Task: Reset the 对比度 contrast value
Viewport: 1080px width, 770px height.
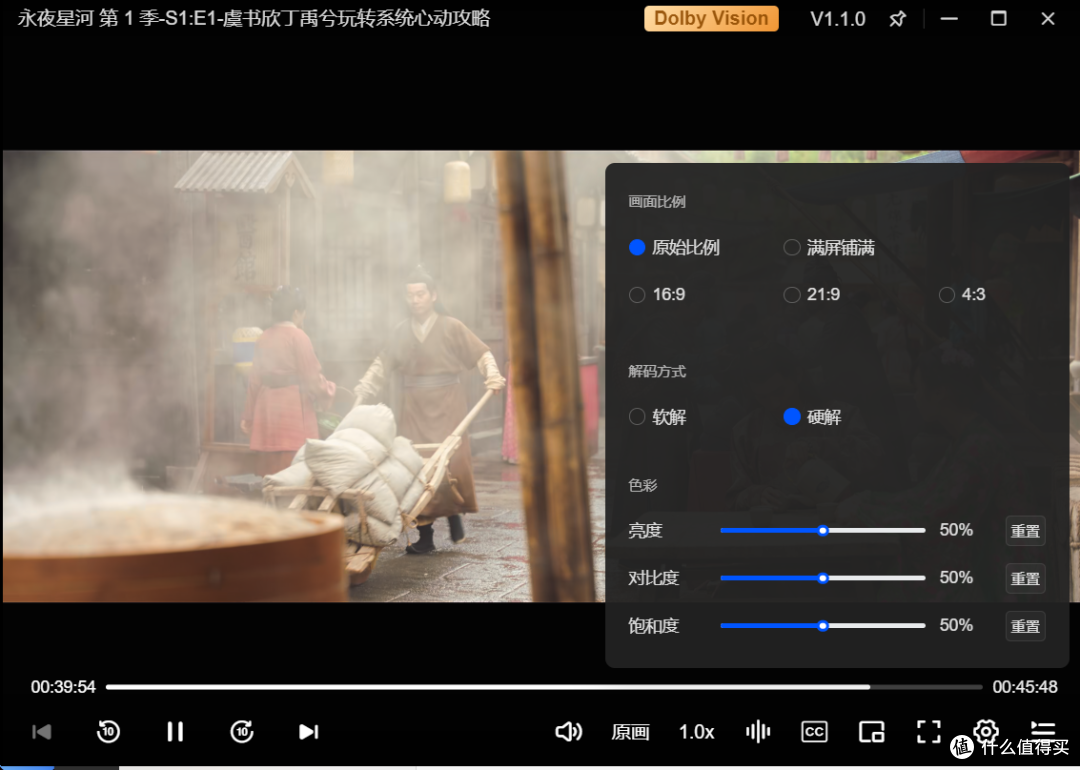Action: (x=1025, y=579)
